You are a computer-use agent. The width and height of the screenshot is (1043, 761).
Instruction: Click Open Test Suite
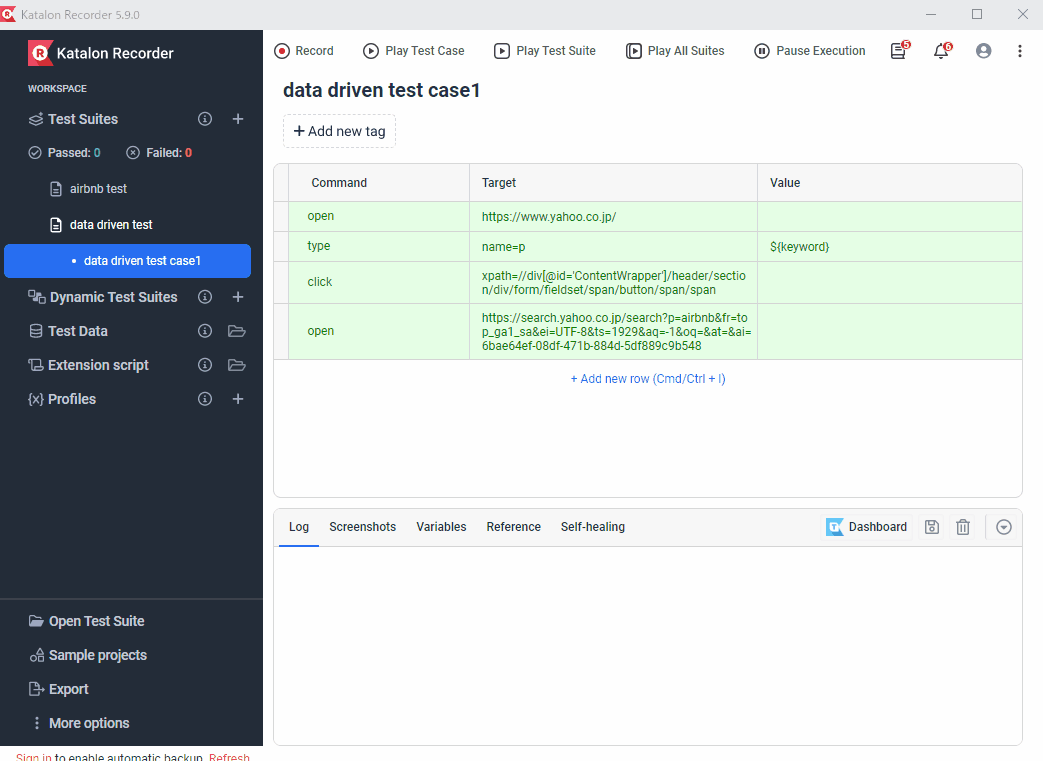click(96, 621)
